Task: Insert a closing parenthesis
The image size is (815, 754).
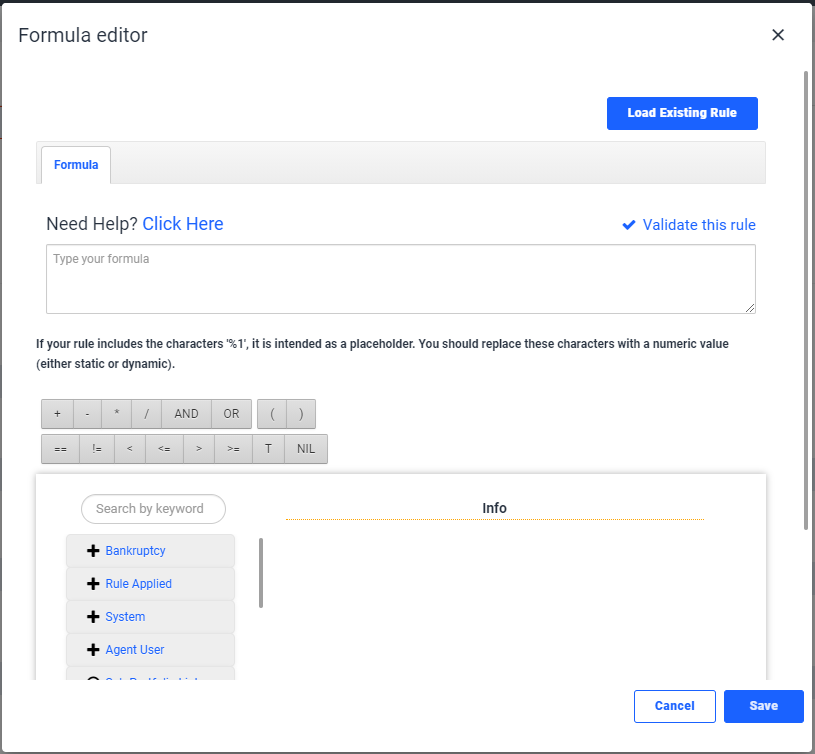Action: click(301, 414)
